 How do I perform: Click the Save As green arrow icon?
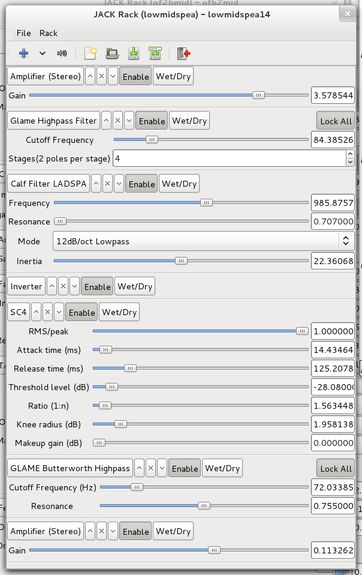pyautogui.click(x=156, y=54)
